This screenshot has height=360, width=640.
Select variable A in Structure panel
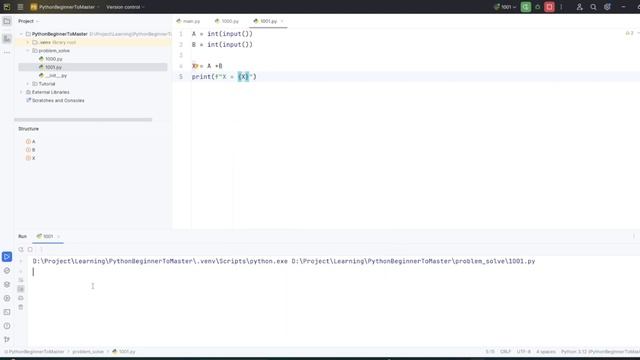(31, 142)
